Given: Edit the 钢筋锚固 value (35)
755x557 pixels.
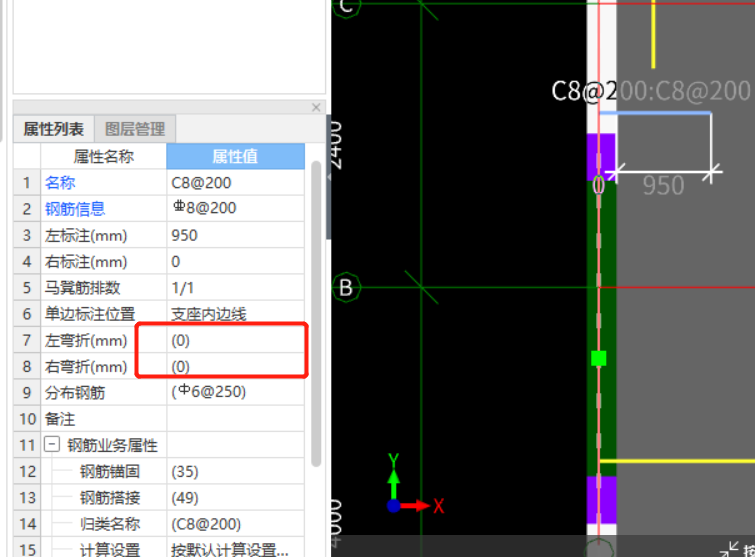Looking at the screenshot, I should [235, 471].
